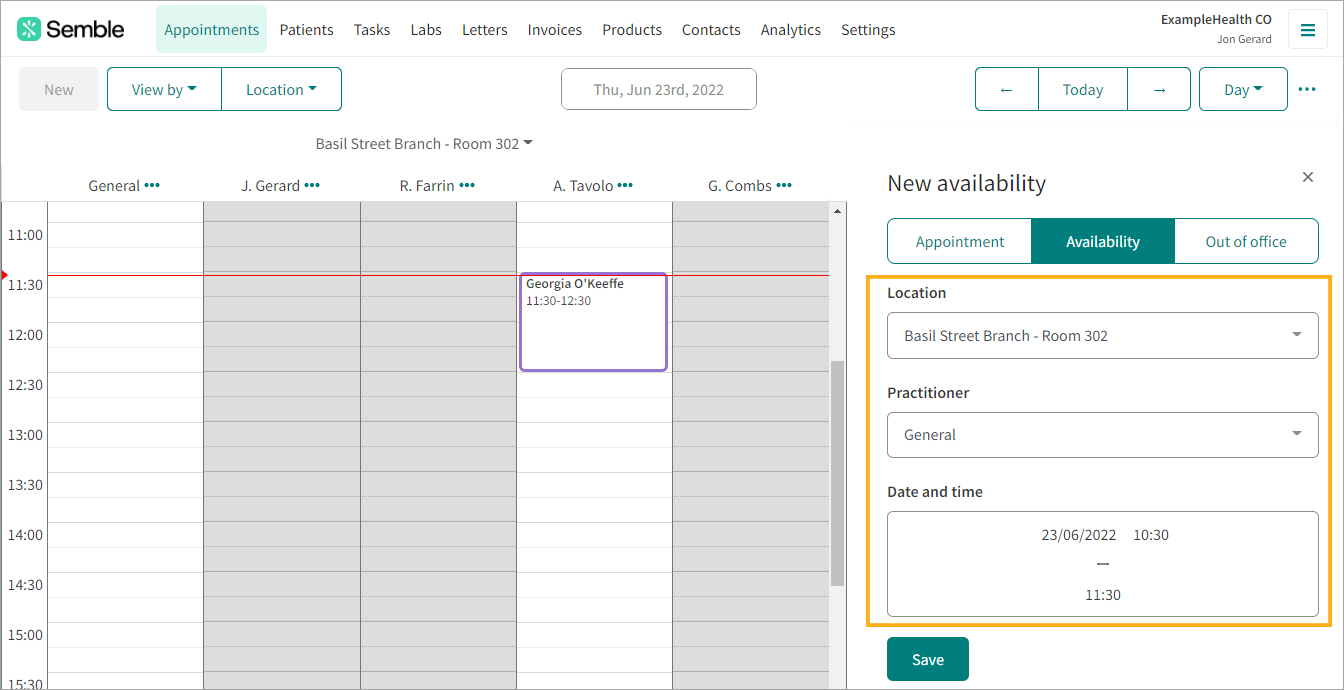Open options dots next to J. Gerard
The width and height of the screenshot is (1344, 690).
pos(312,185)
